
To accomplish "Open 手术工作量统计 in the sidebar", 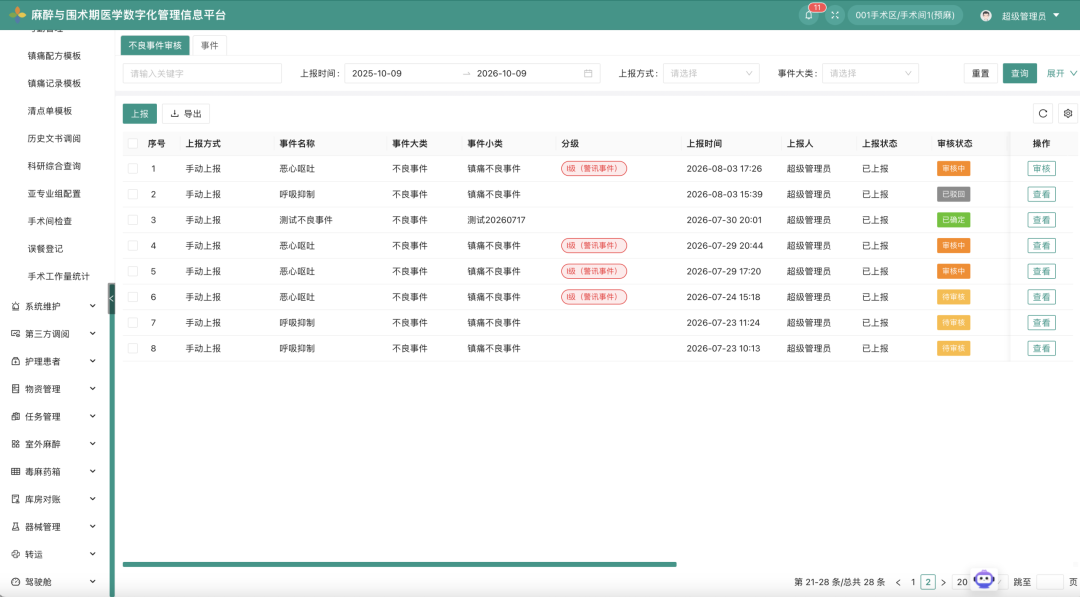I will click(59, 276).
